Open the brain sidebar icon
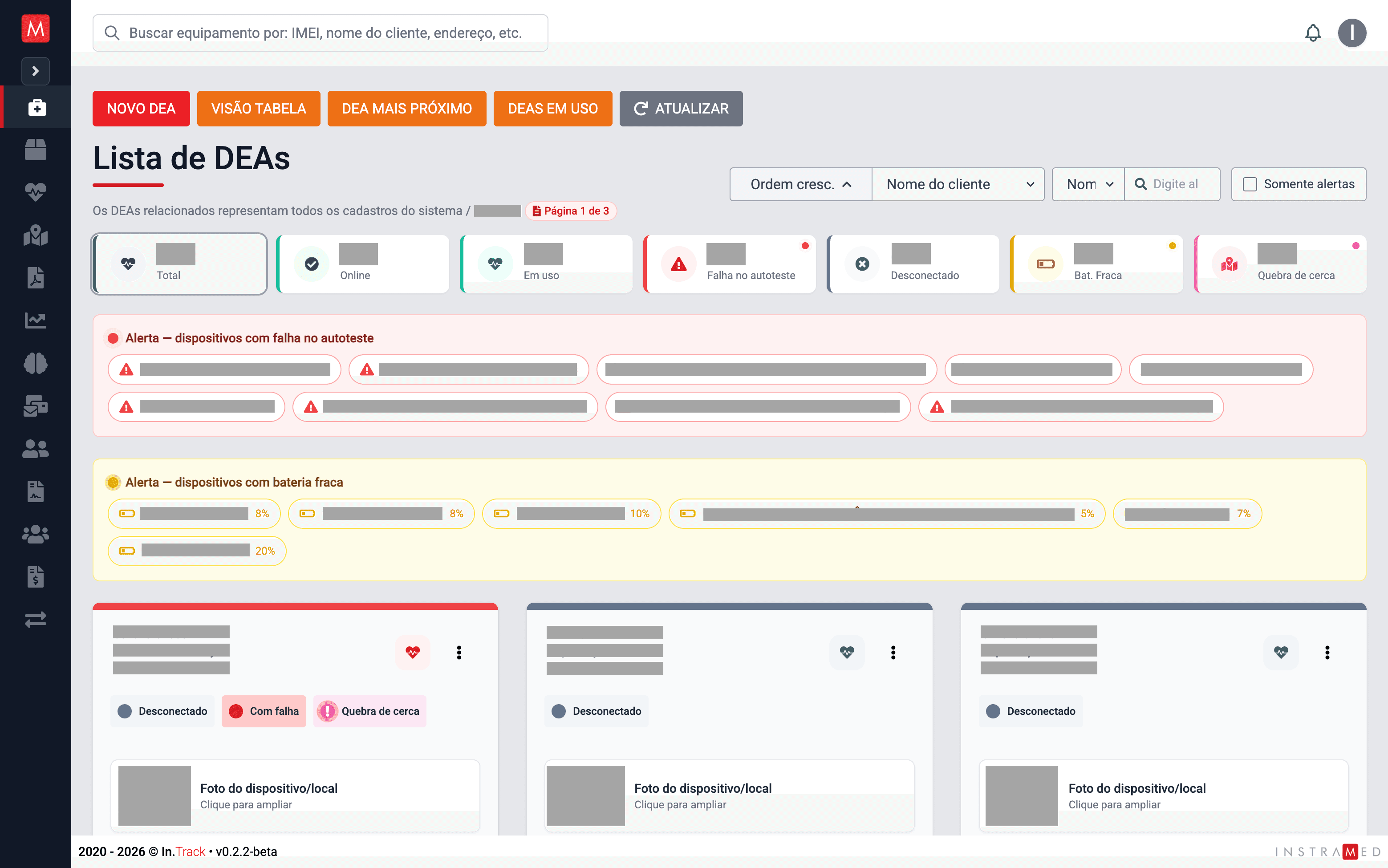The width and height of the screenshot is (1388, 868). 36,363
